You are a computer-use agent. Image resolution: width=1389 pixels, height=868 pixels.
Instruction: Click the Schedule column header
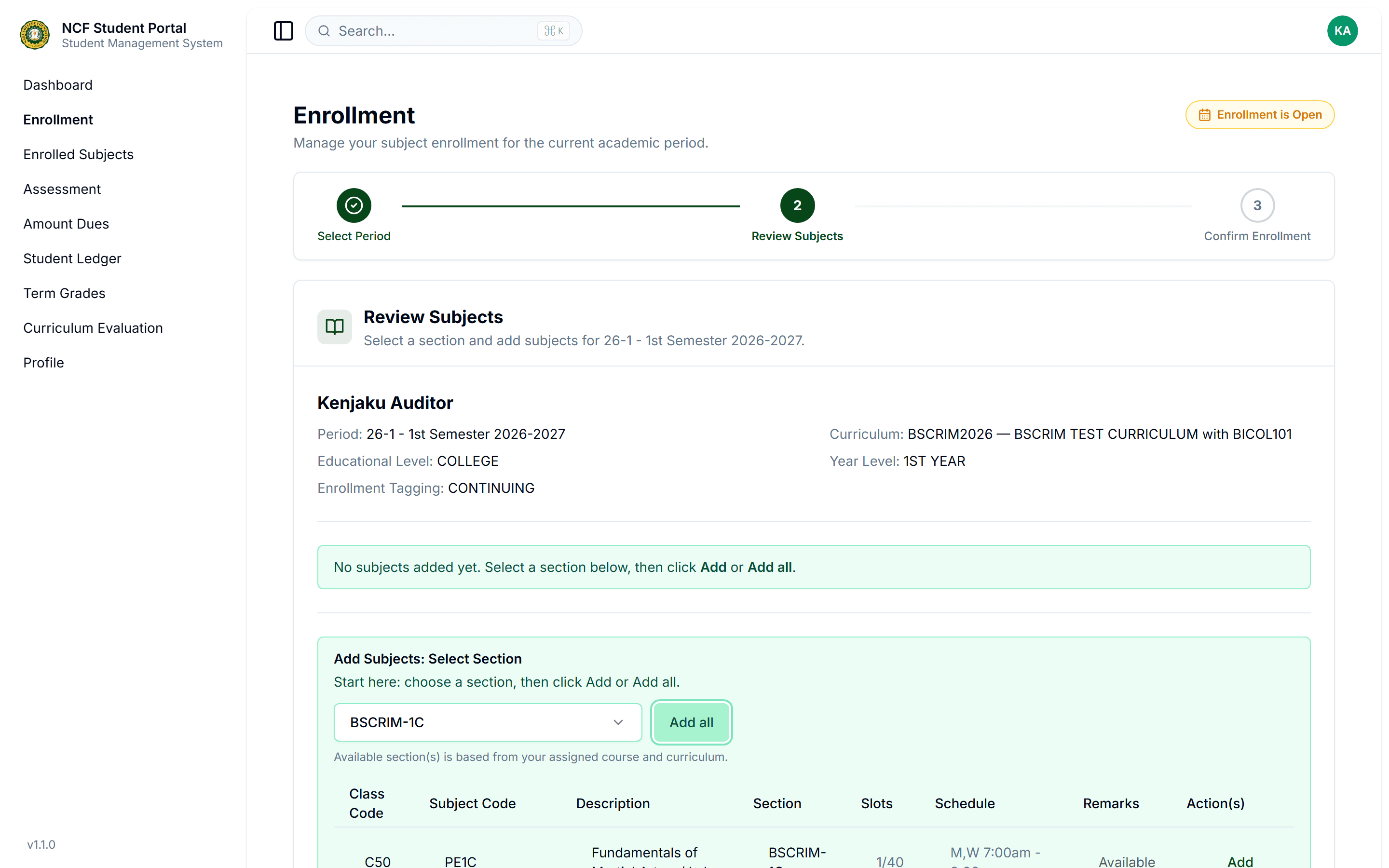964,803
